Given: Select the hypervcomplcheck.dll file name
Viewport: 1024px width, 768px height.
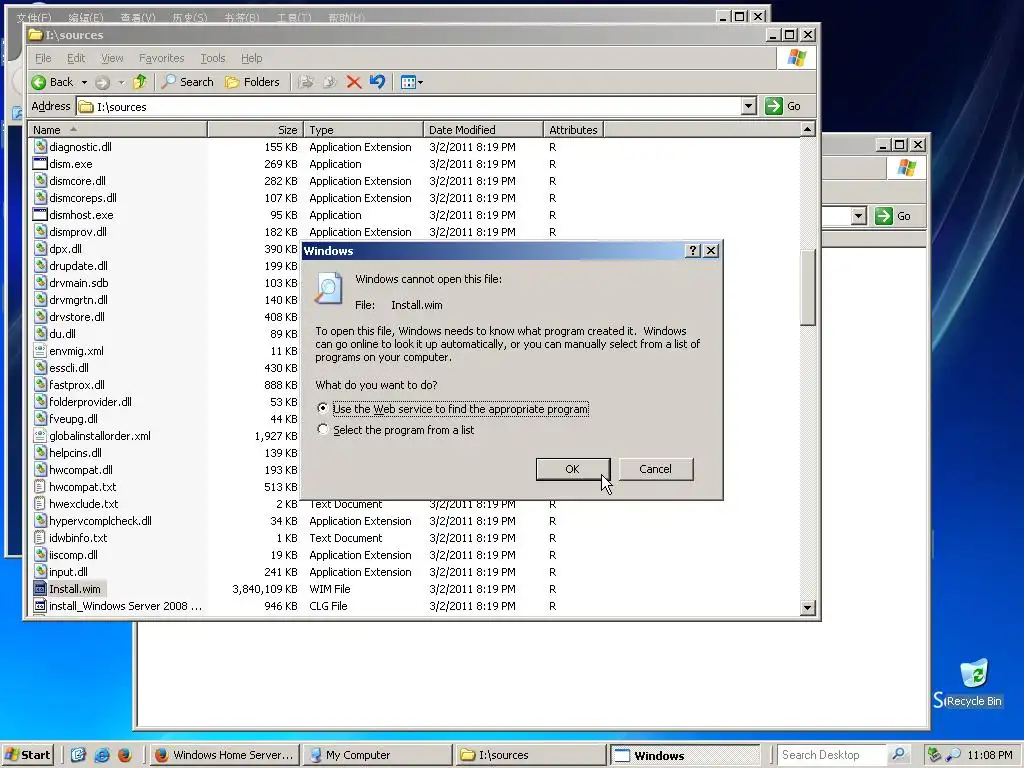Looking at the screenshot, I should pos(101,520).
